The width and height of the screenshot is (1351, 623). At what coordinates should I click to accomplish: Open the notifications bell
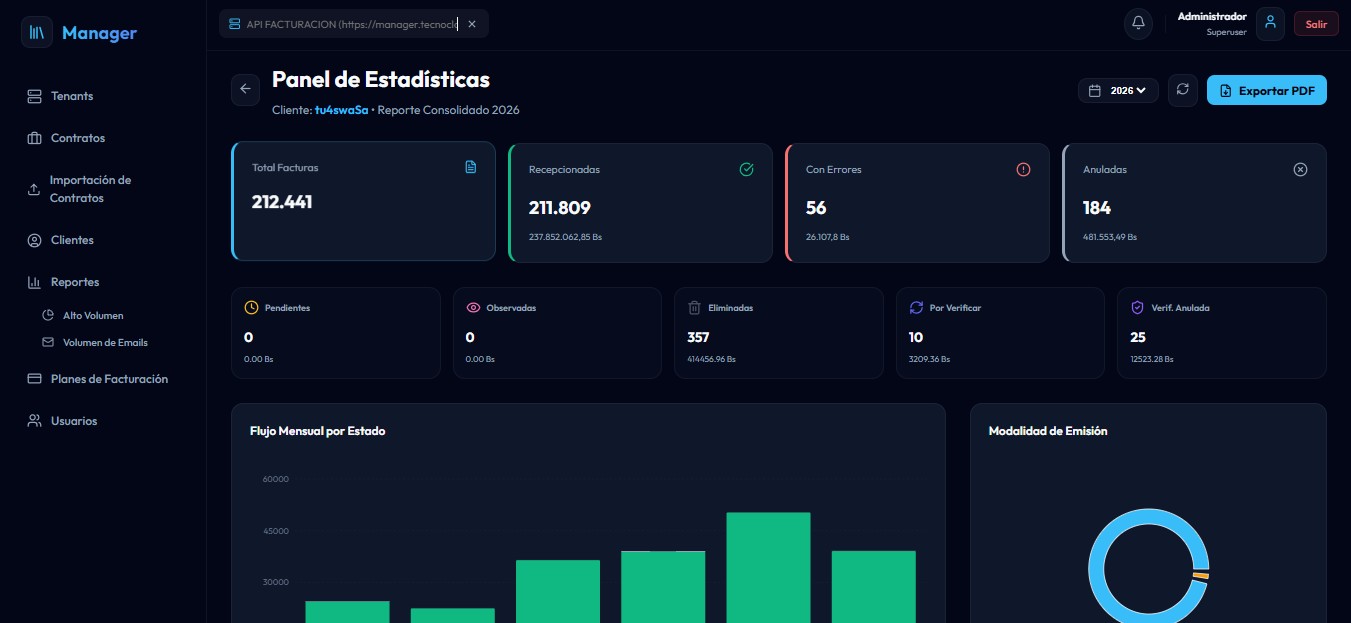point(1138,23)
